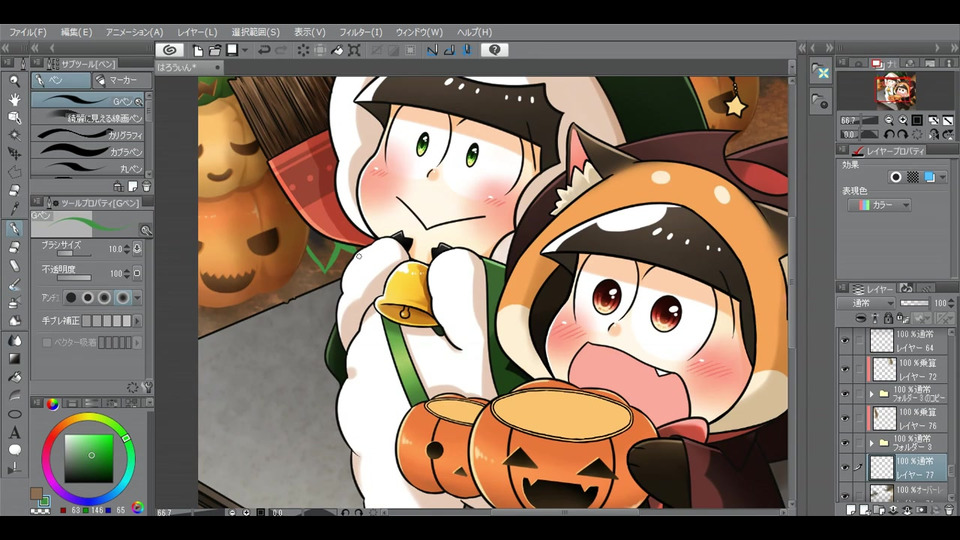The height and width of the screenshot is (540, 960).
Task: Click the Open file folder icon
Action: pyautogui.click(x=214, y=50)
